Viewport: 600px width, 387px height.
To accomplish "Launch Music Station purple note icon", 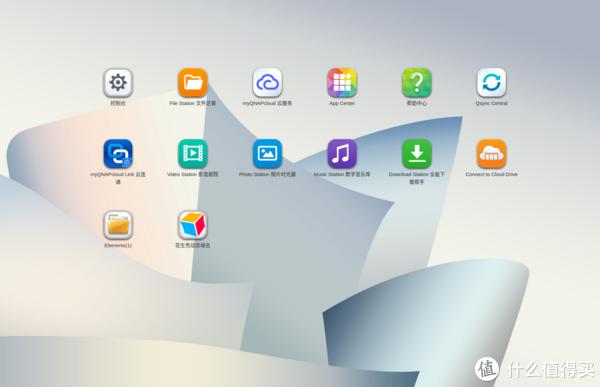I will click(x=342, y=153).
